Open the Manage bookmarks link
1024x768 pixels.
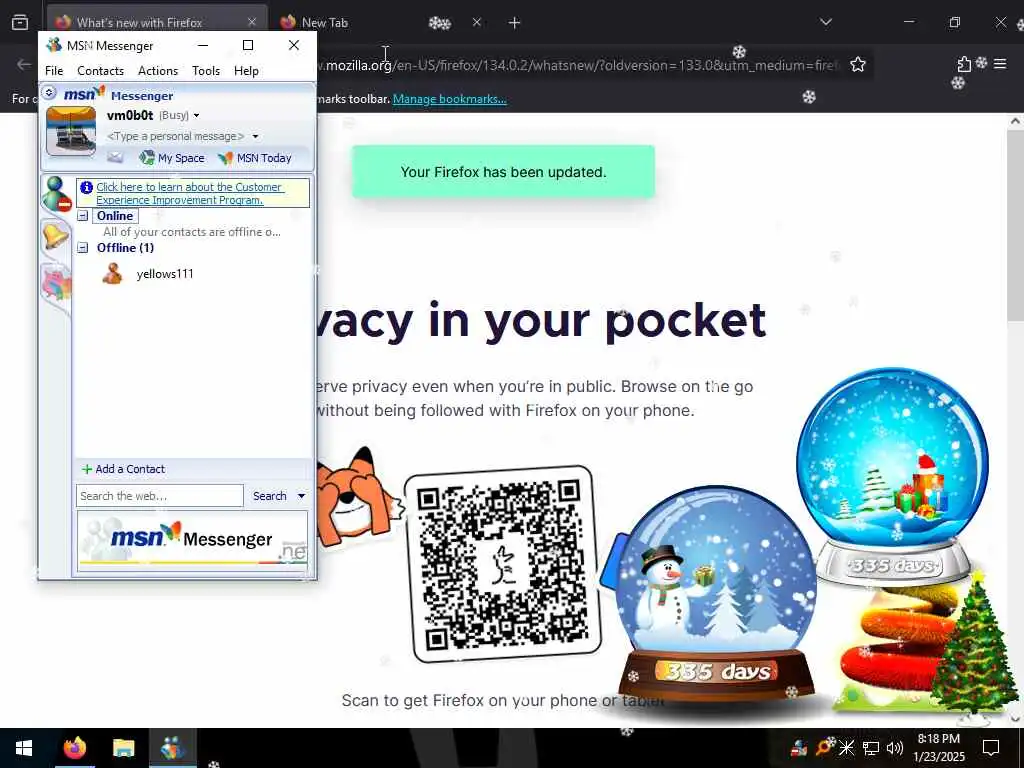(449, 99)
